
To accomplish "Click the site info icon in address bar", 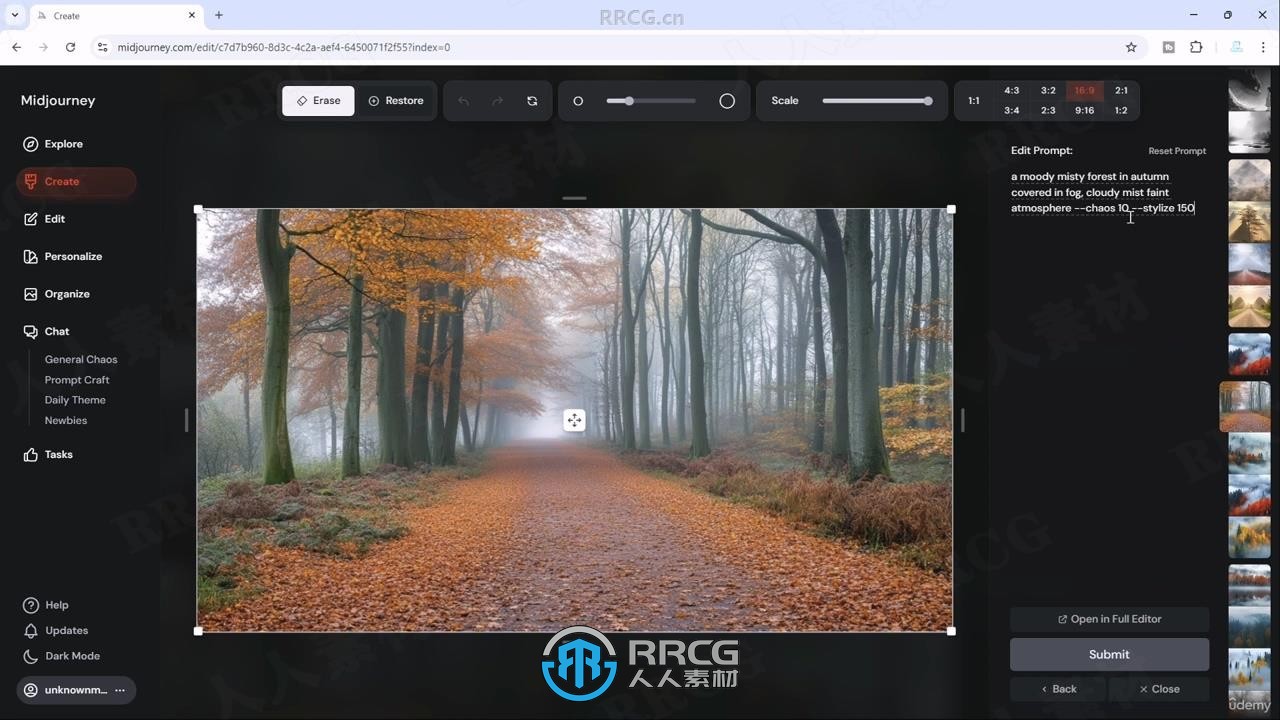I will click(x=102, y=47).
